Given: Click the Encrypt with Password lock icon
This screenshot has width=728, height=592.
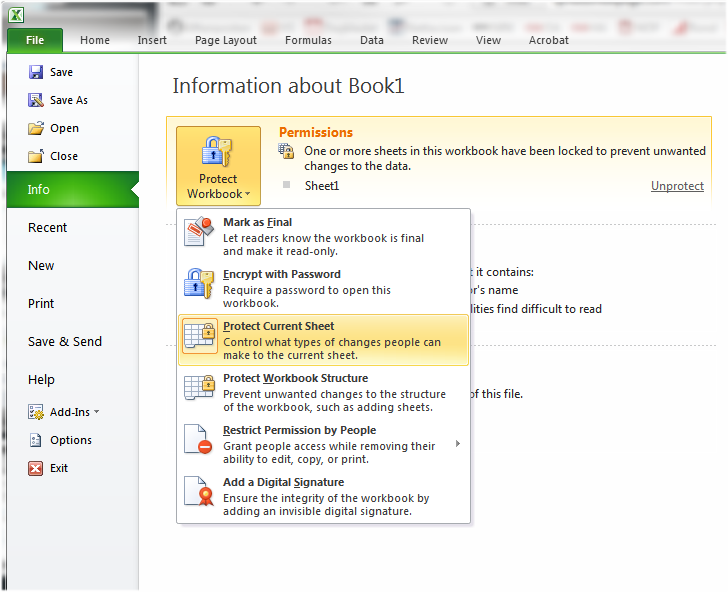Looking at the screenshot, I should (x=199, y=283).
